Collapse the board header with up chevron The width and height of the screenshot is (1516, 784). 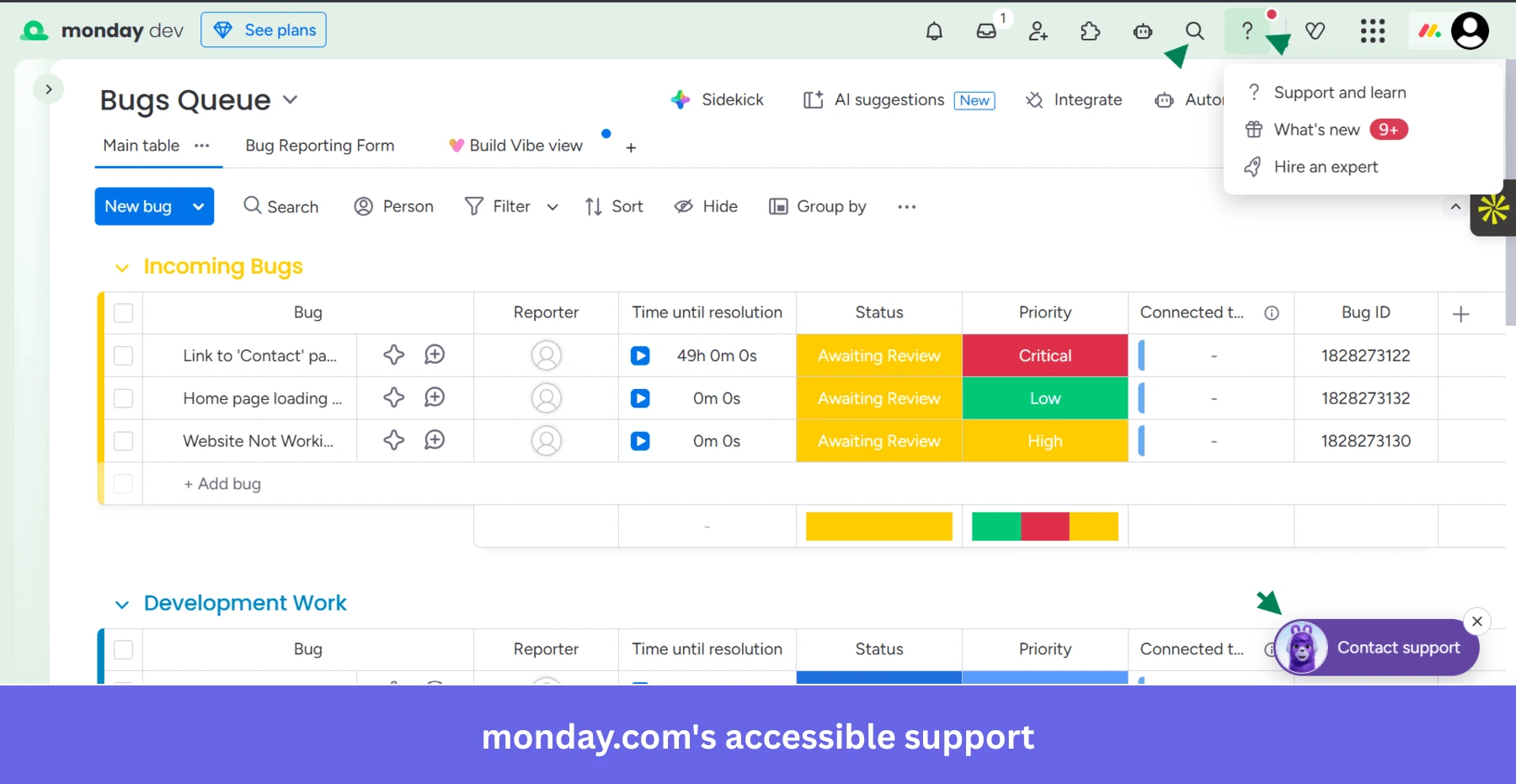point(1455,206)
